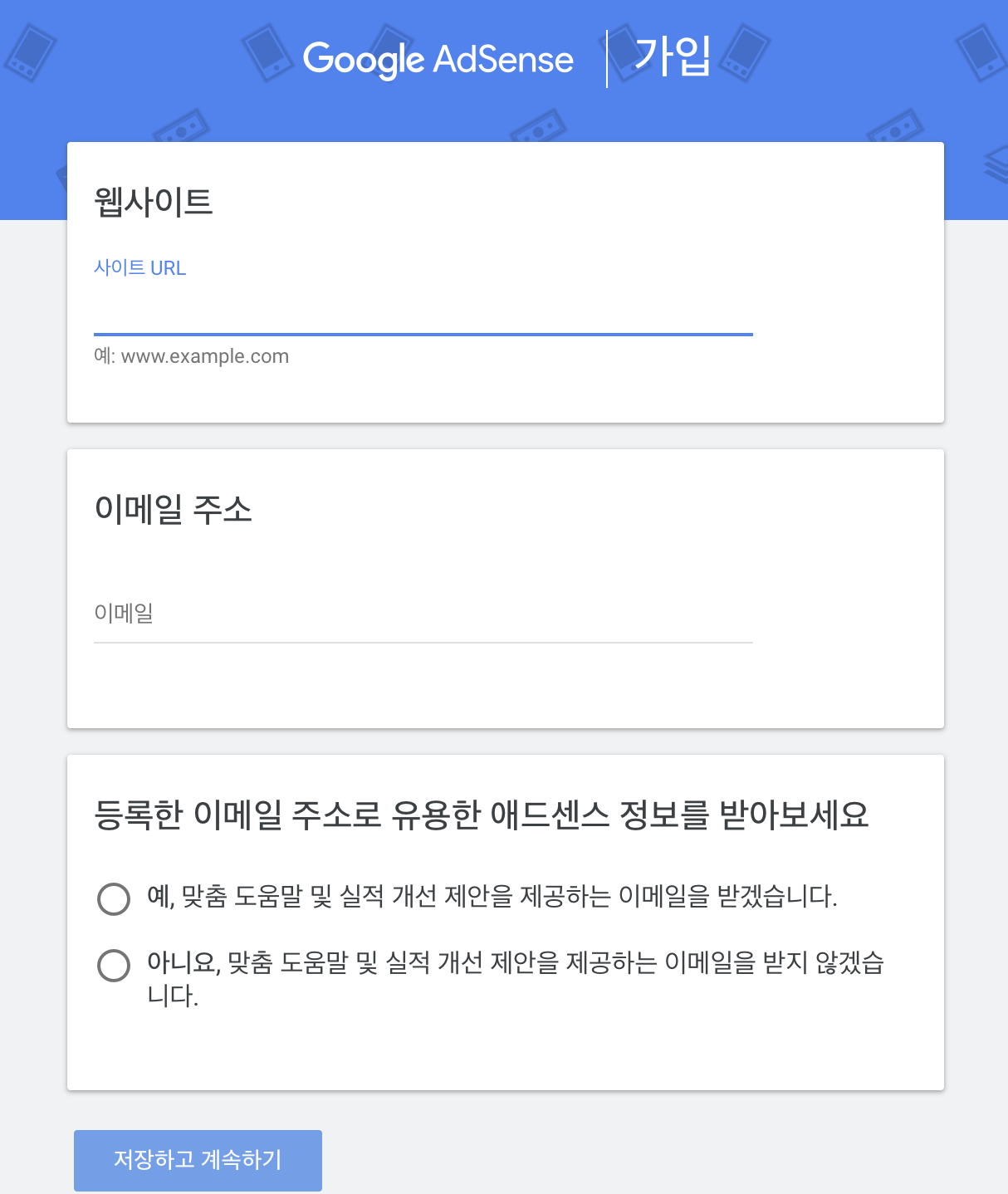Click the '등록한 이메일 주소로' section heading

(482, 815)
